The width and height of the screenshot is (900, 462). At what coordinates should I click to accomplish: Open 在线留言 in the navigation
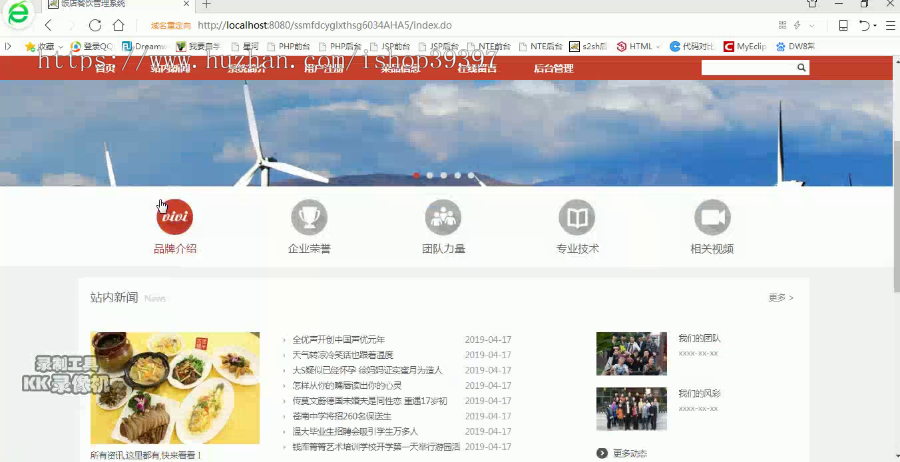[x=477, y=68]
